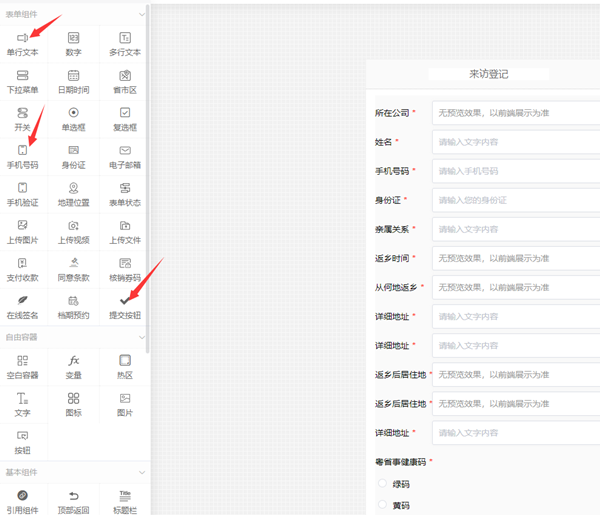Image resolution: width=600 pixels, height=515 pixels.
Task: Insert the 顶部返回 component
Action: coord(73,501)
